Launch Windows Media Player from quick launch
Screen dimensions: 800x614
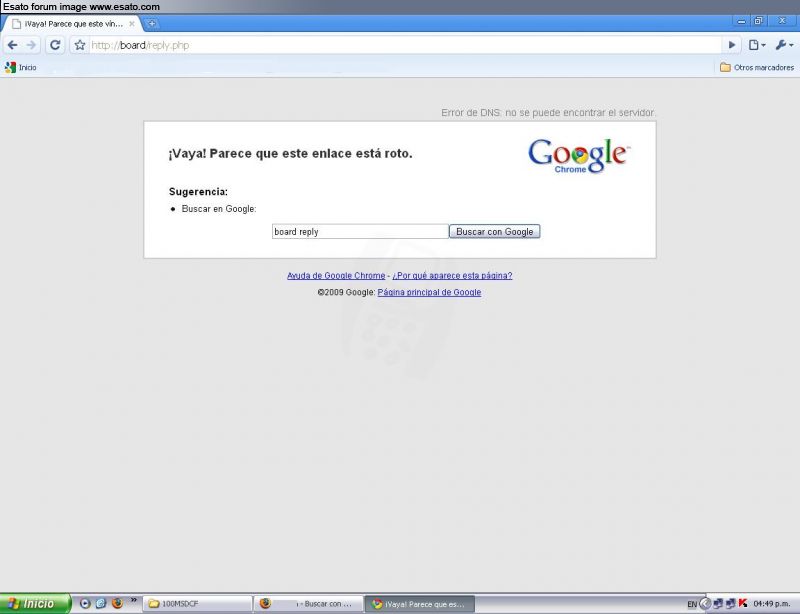[x=85, y=603]
